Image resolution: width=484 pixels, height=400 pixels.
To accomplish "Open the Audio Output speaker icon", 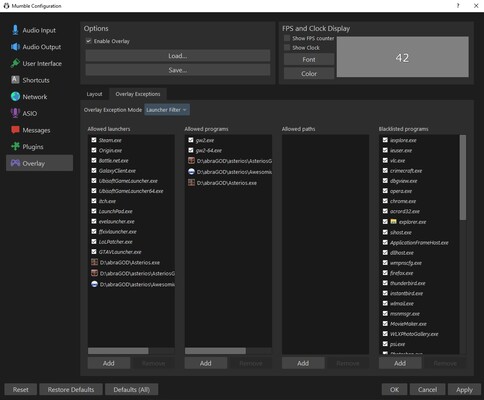I will coord(15,47).
